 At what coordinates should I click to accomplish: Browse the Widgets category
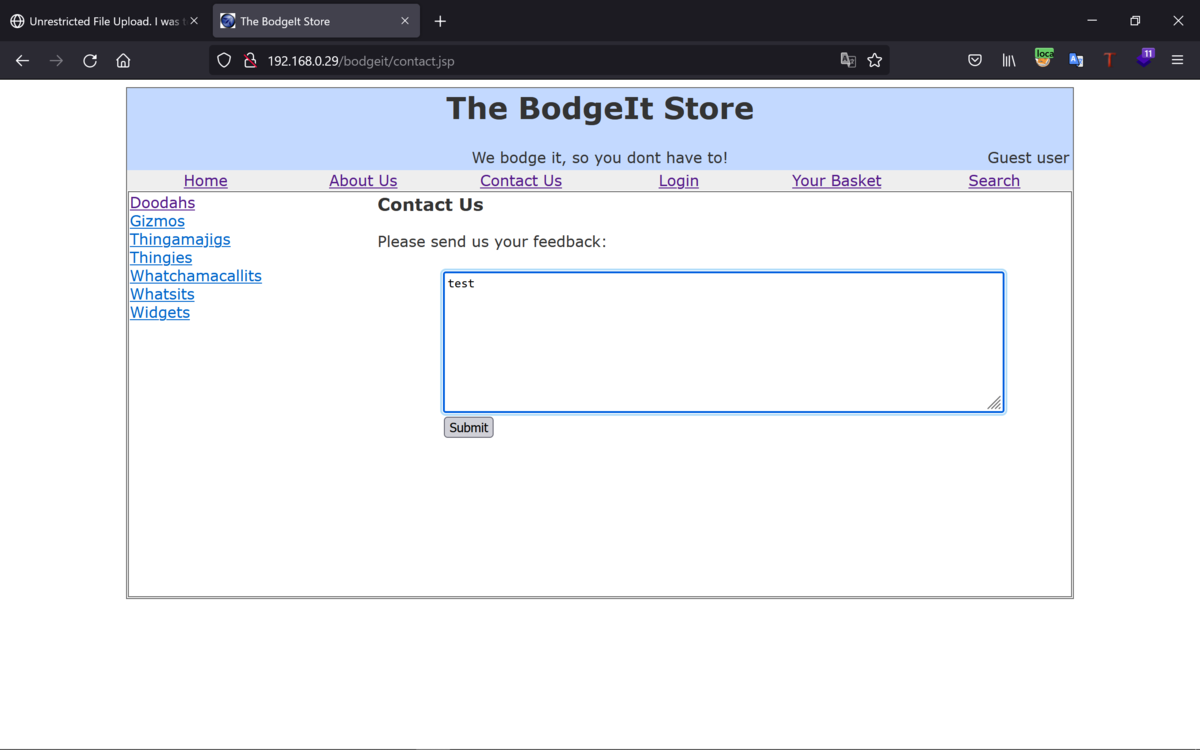160,312
